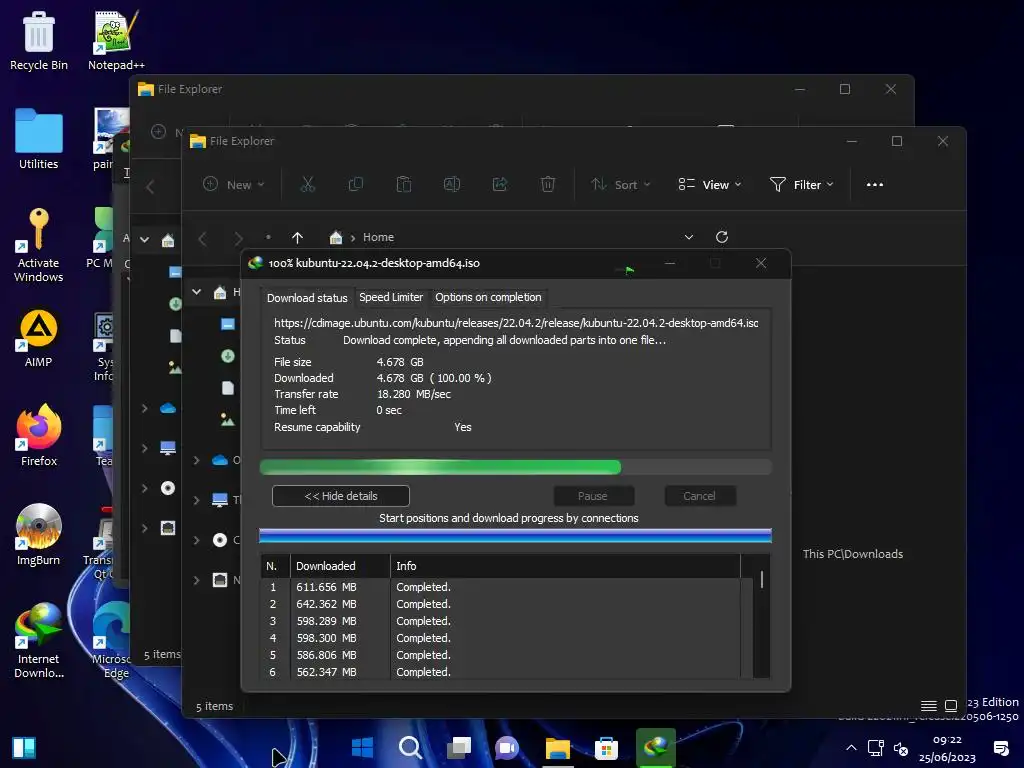Click the Downloaded column header
The height and width of the screenshot is (768, 1024).
340,566
